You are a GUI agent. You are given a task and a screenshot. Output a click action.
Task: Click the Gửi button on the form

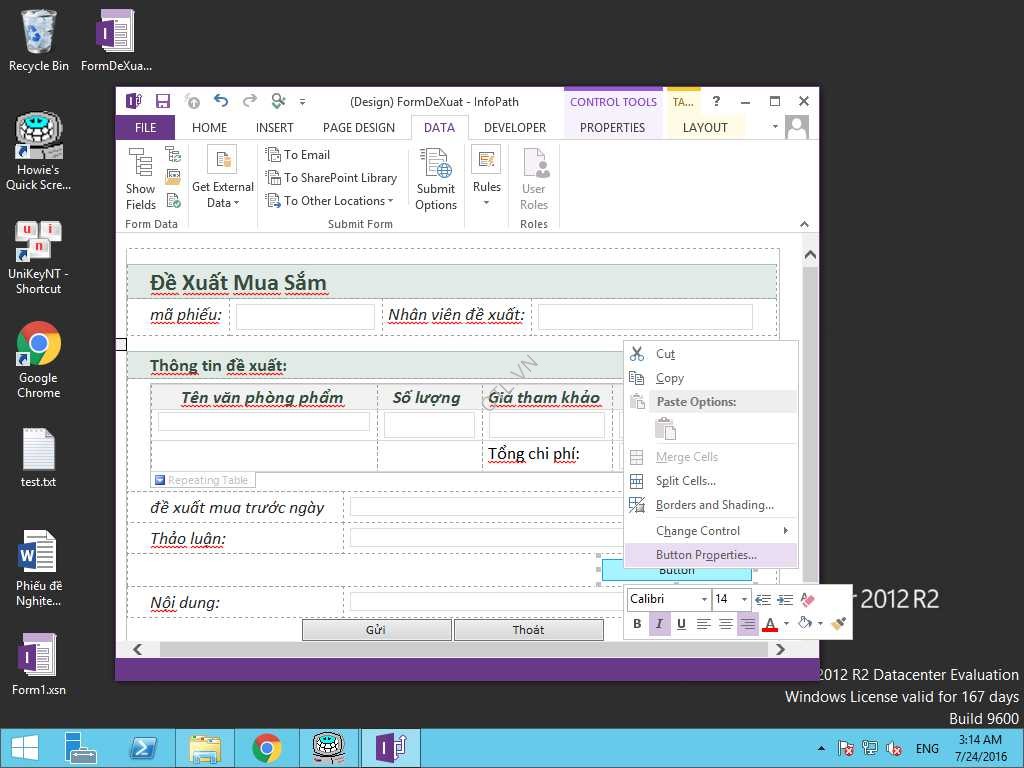pos(376,630)
